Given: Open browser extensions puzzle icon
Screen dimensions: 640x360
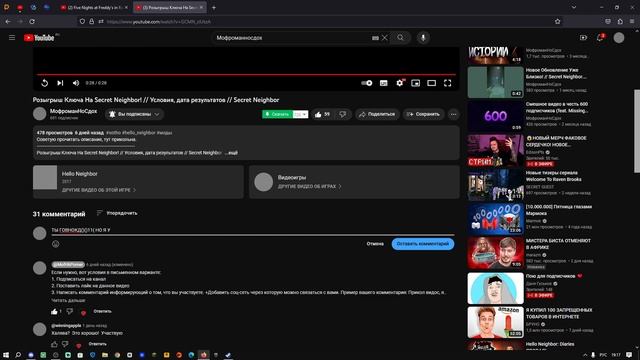Looking at the screenshot, I should [x=620, y=22].
